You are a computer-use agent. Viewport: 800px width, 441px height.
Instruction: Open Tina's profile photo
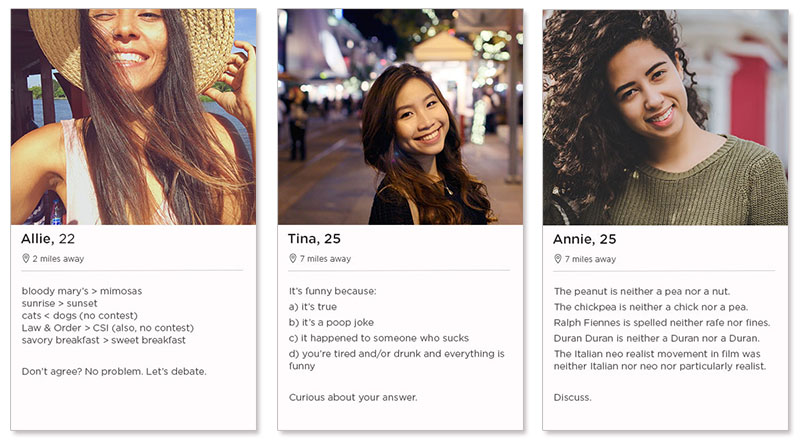pos(400,115)
